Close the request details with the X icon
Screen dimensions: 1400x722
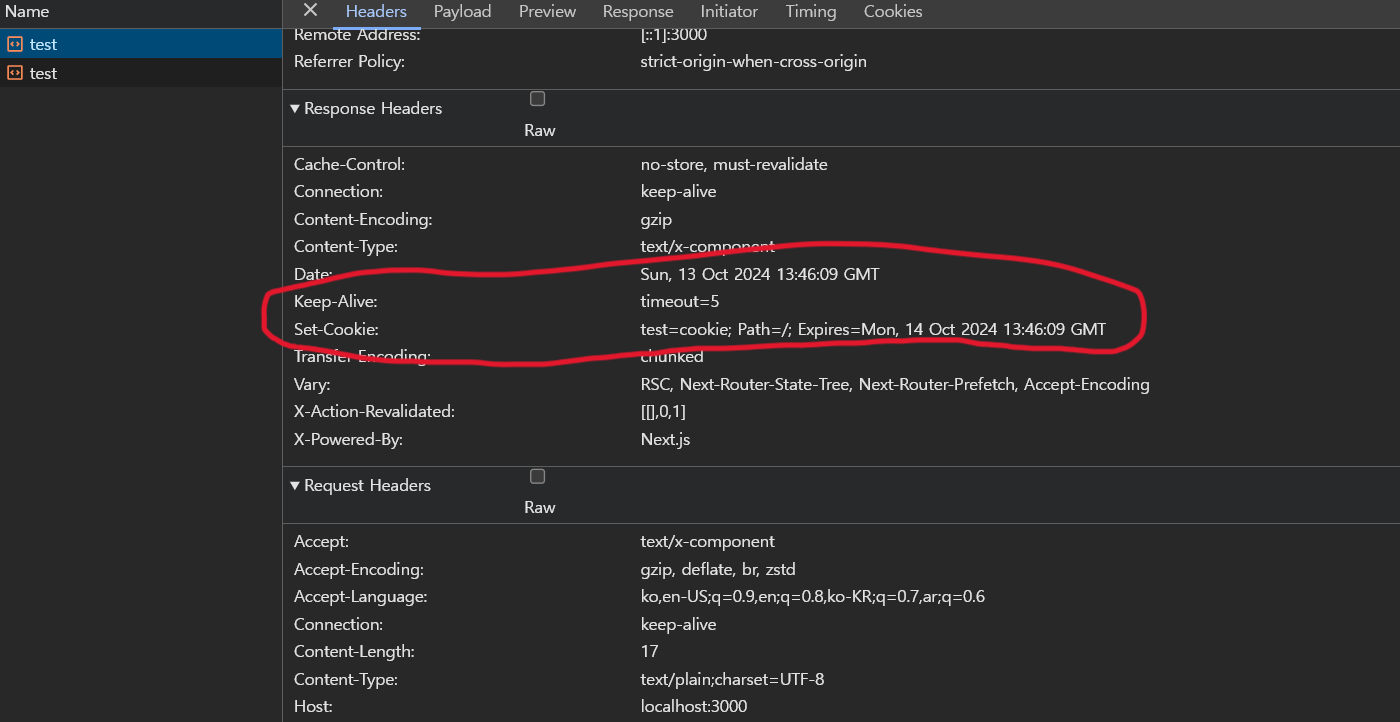point(309,12)
